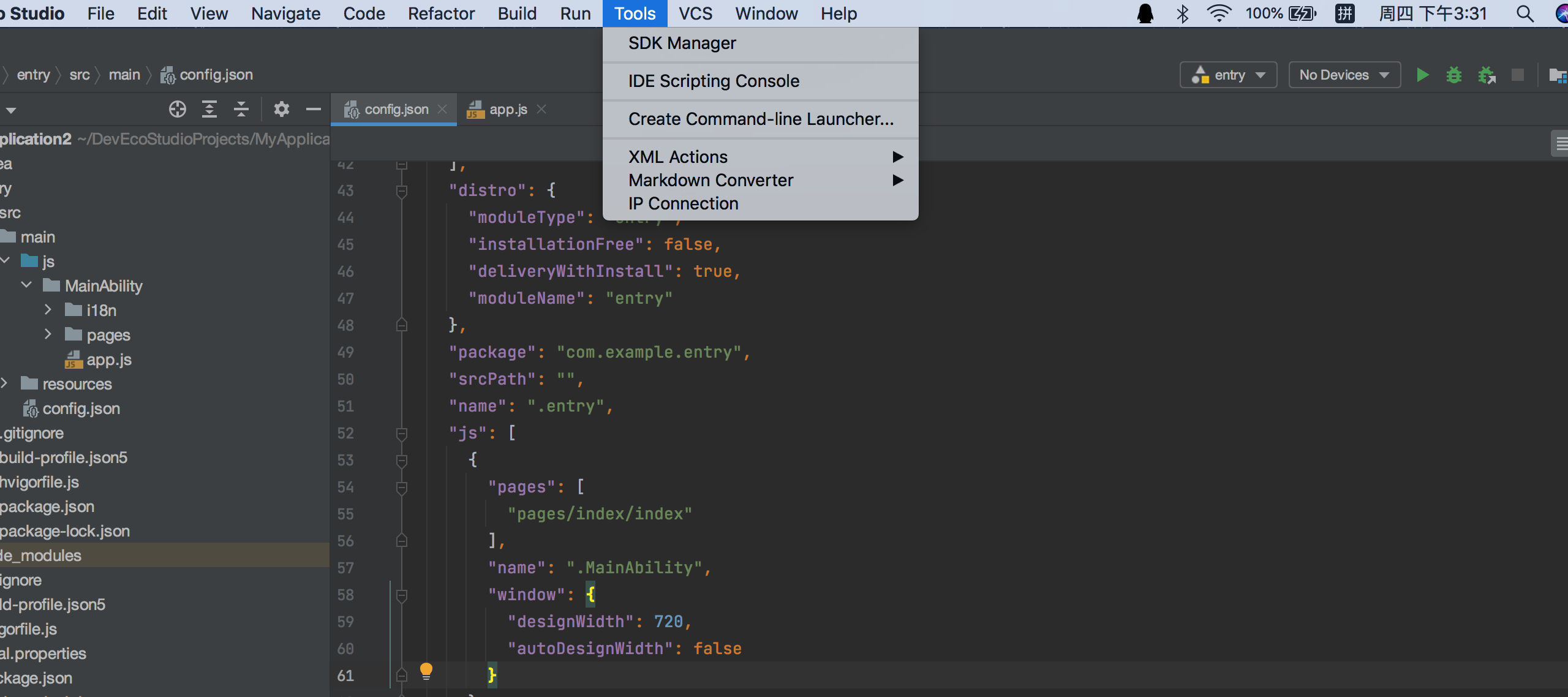
Task: Open the project view dropdown arrow
Action: click(10, 110)
